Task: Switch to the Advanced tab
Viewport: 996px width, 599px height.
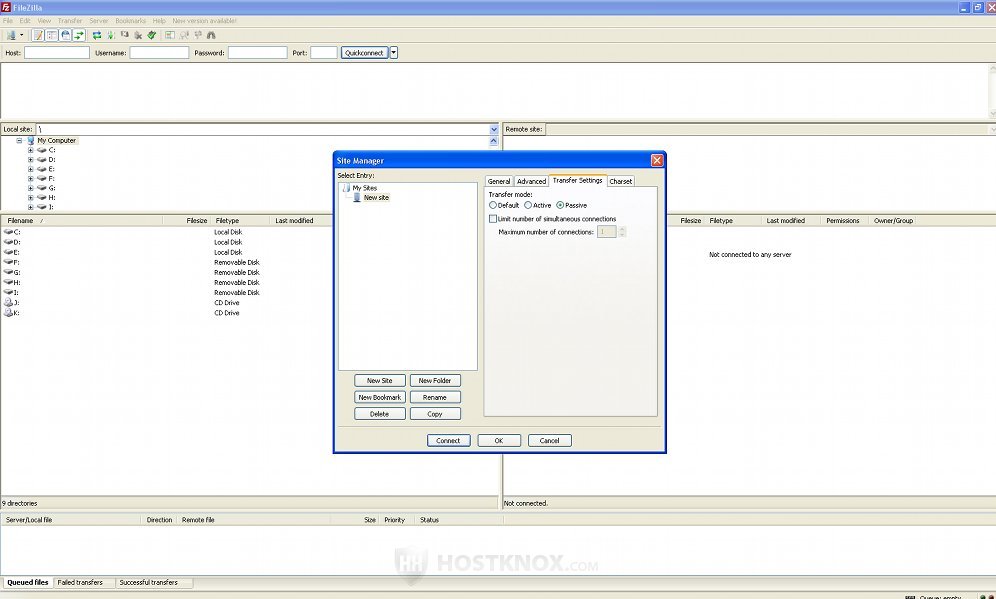Action: click(x=531, y=181)
